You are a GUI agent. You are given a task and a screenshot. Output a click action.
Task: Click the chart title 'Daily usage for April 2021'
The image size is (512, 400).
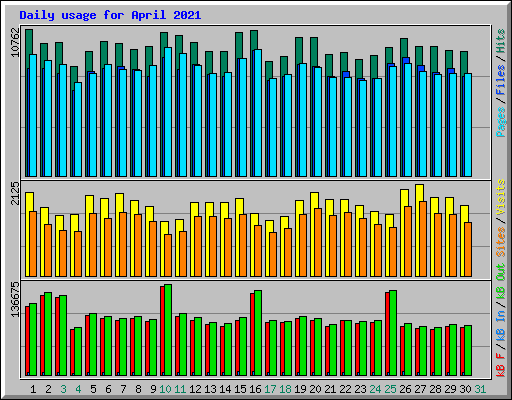pos(110,15)
